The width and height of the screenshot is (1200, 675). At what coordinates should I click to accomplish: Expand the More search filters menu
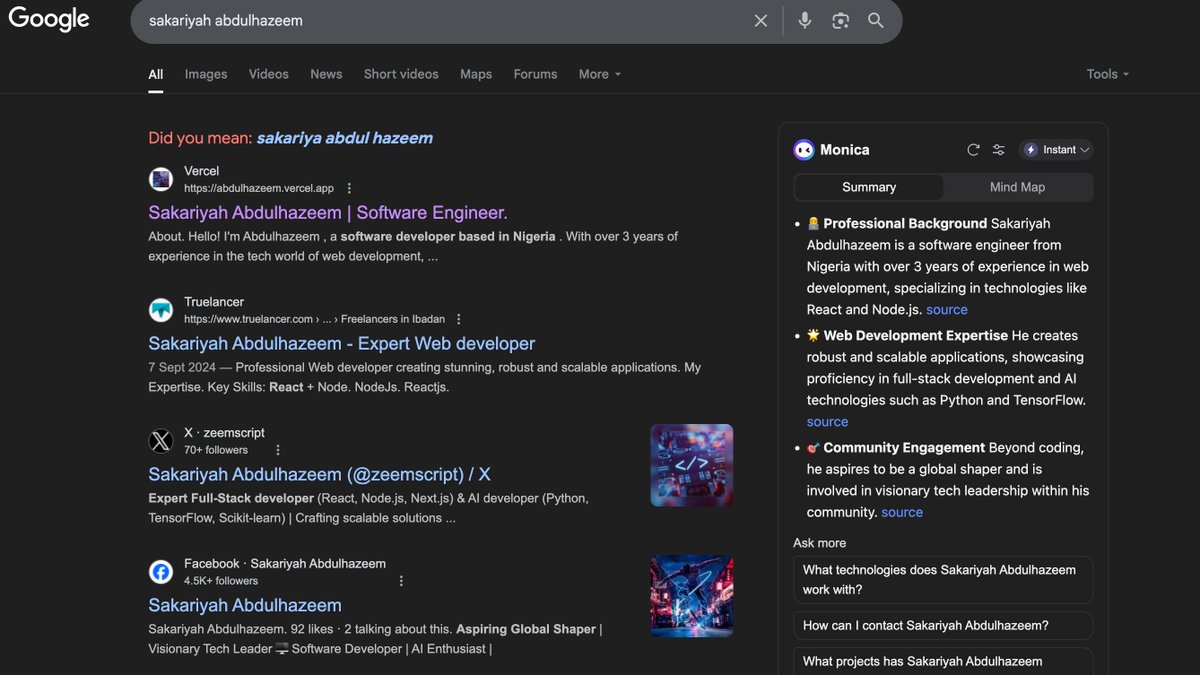pyautogui.click(x=600, y=74)
